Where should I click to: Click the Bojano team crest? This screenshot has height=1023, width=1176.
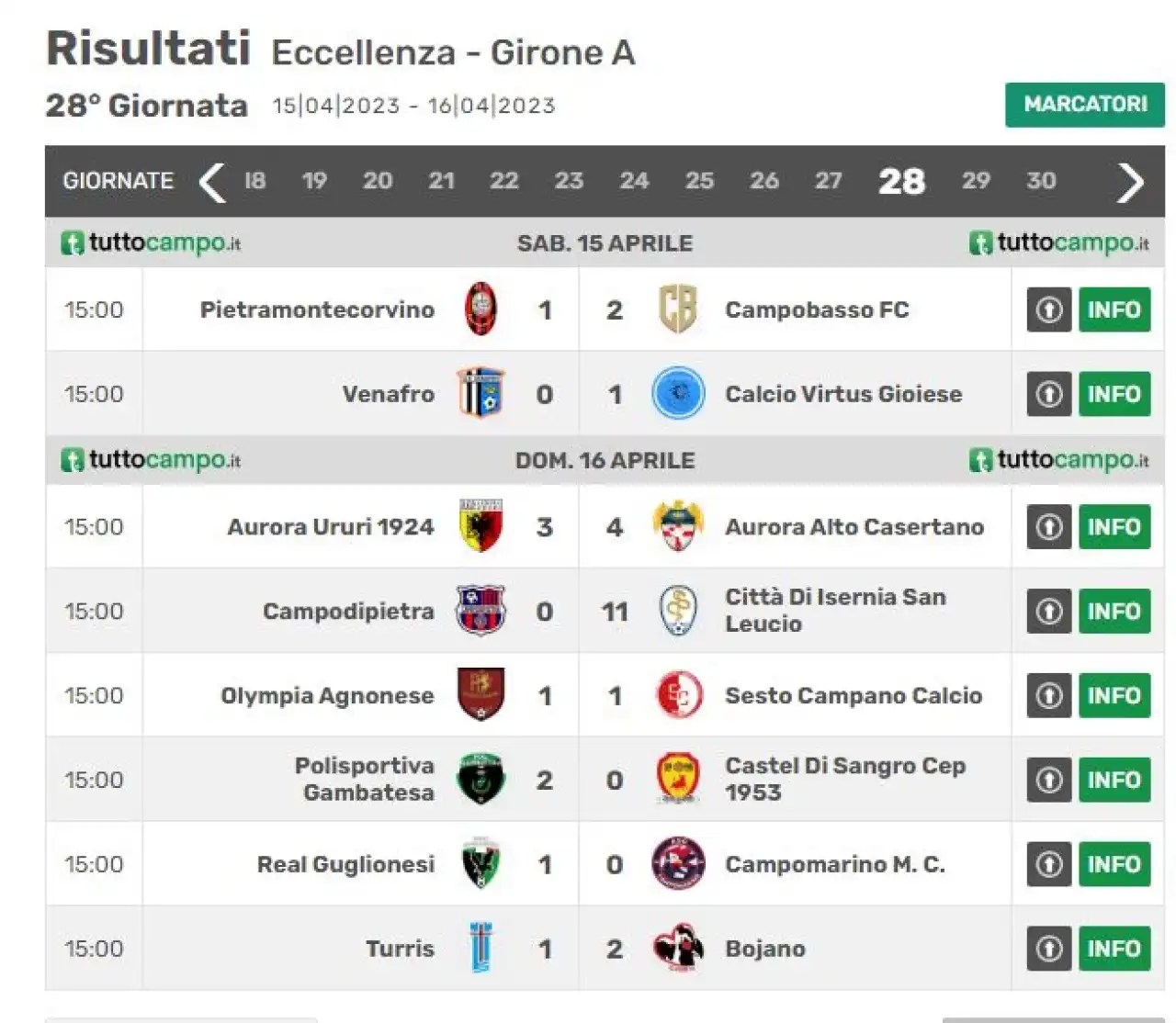tap(678, 949)
